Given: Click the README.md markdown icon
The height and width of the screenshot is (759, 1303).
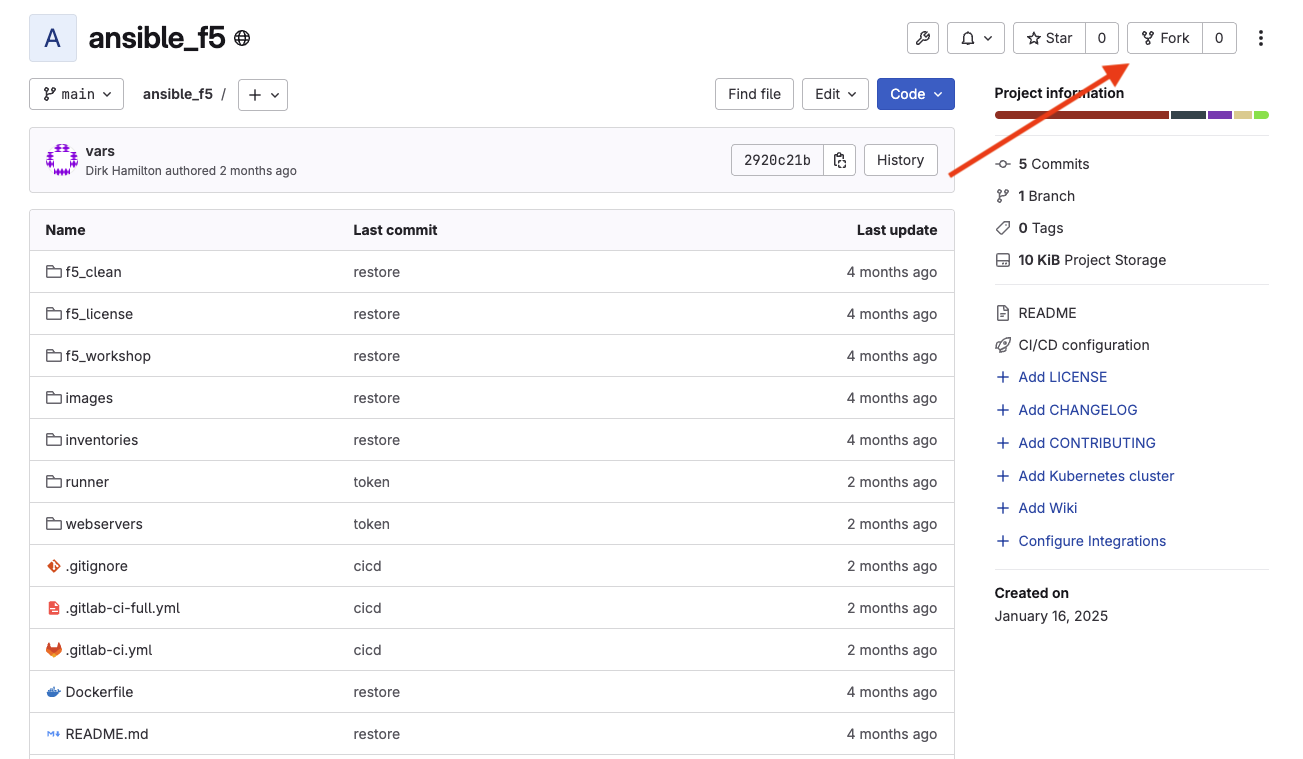Looking at the screenshot, I should pos(54,734).
